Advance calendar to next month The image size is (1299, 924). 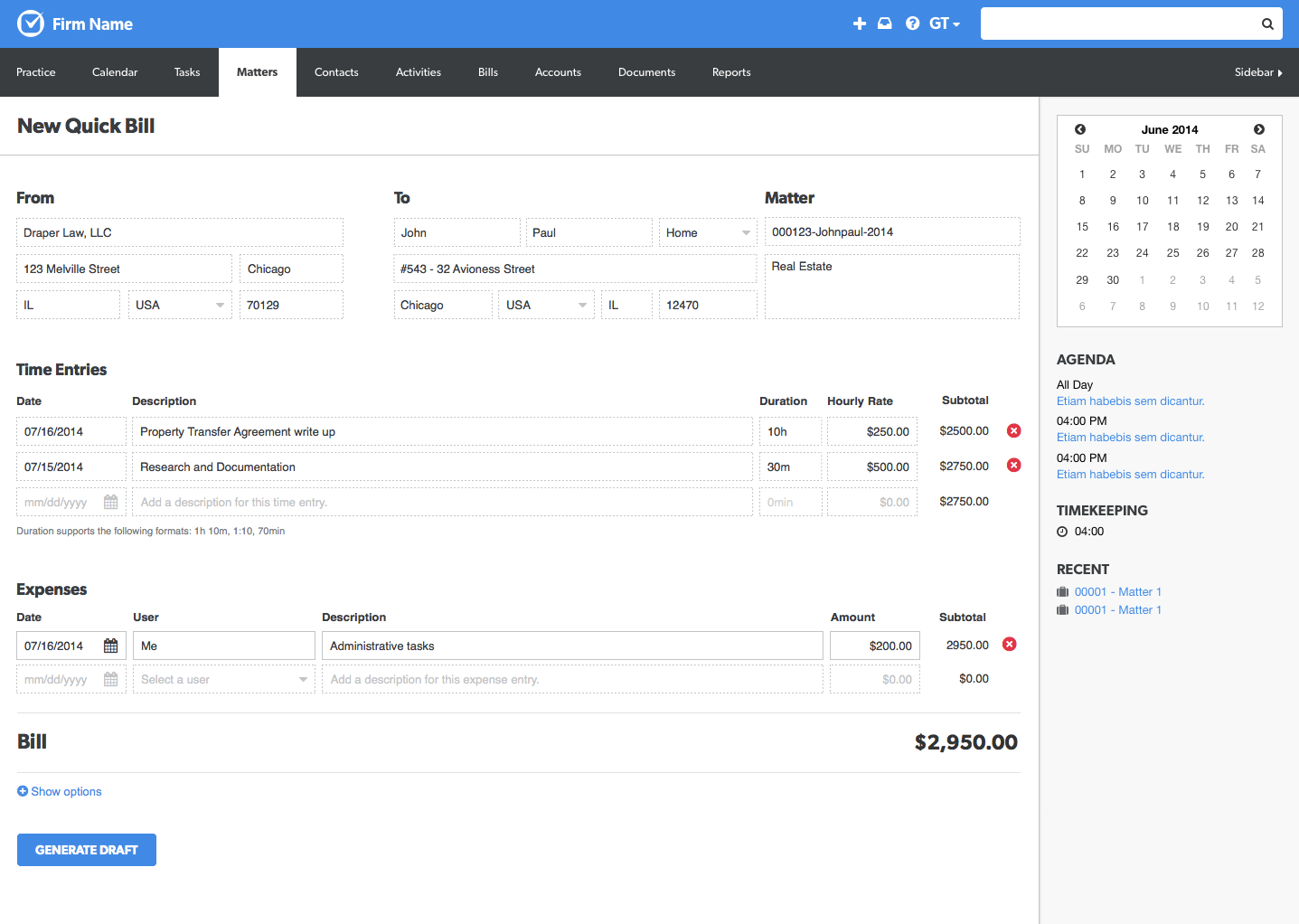point(1258,129)
